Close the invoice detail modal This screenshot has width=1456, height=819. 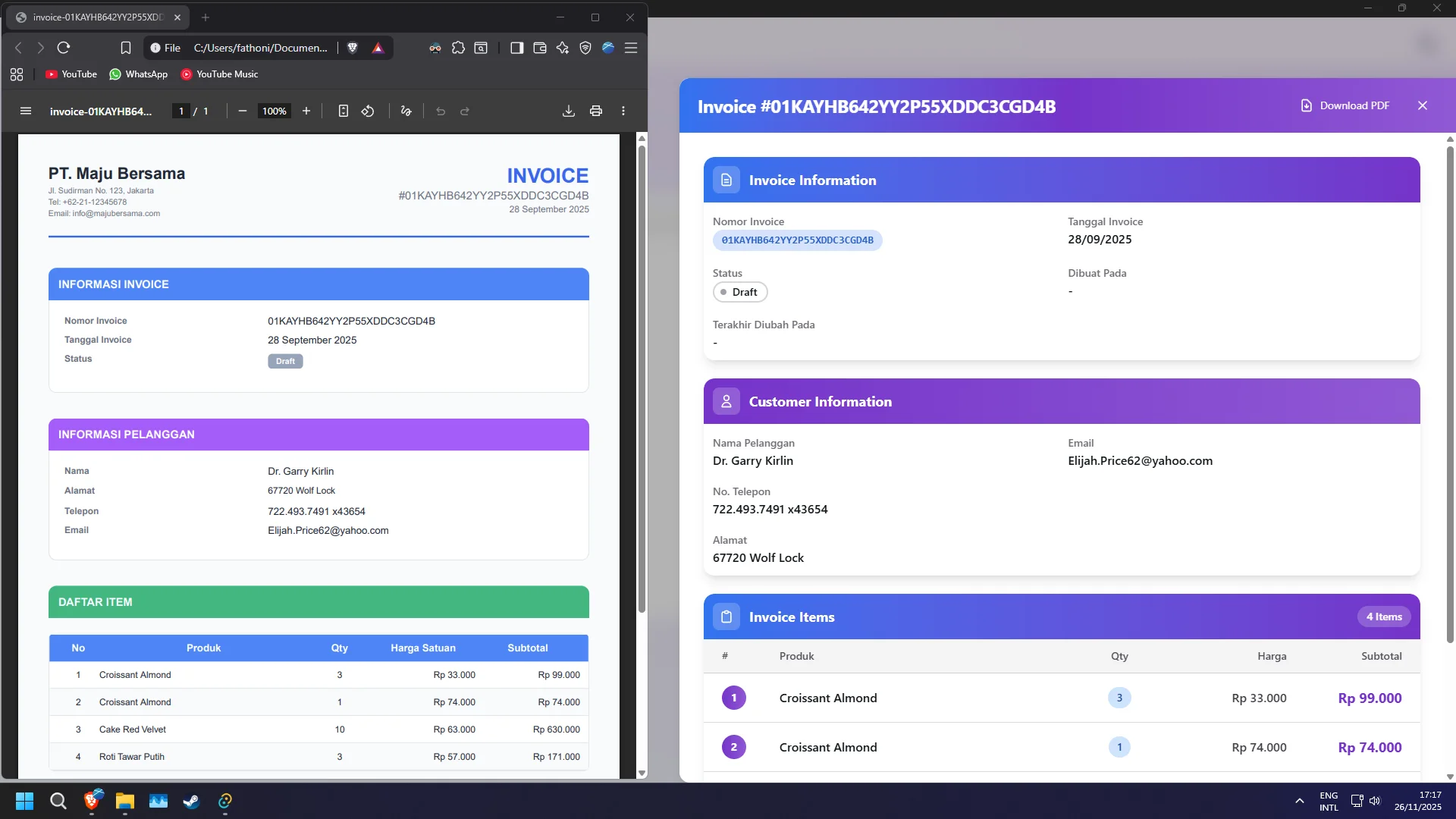click(1423, 105)
